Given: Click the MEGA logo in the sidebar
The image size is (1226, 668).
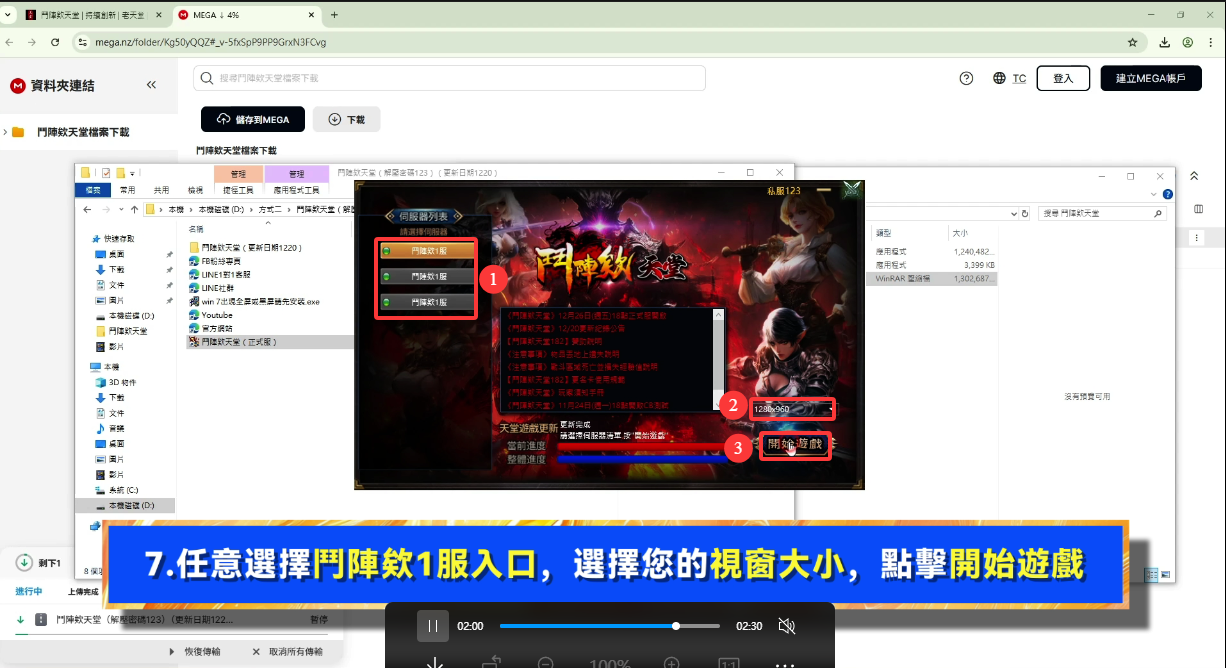Looking at the screenshot, I should coord(17,86).
